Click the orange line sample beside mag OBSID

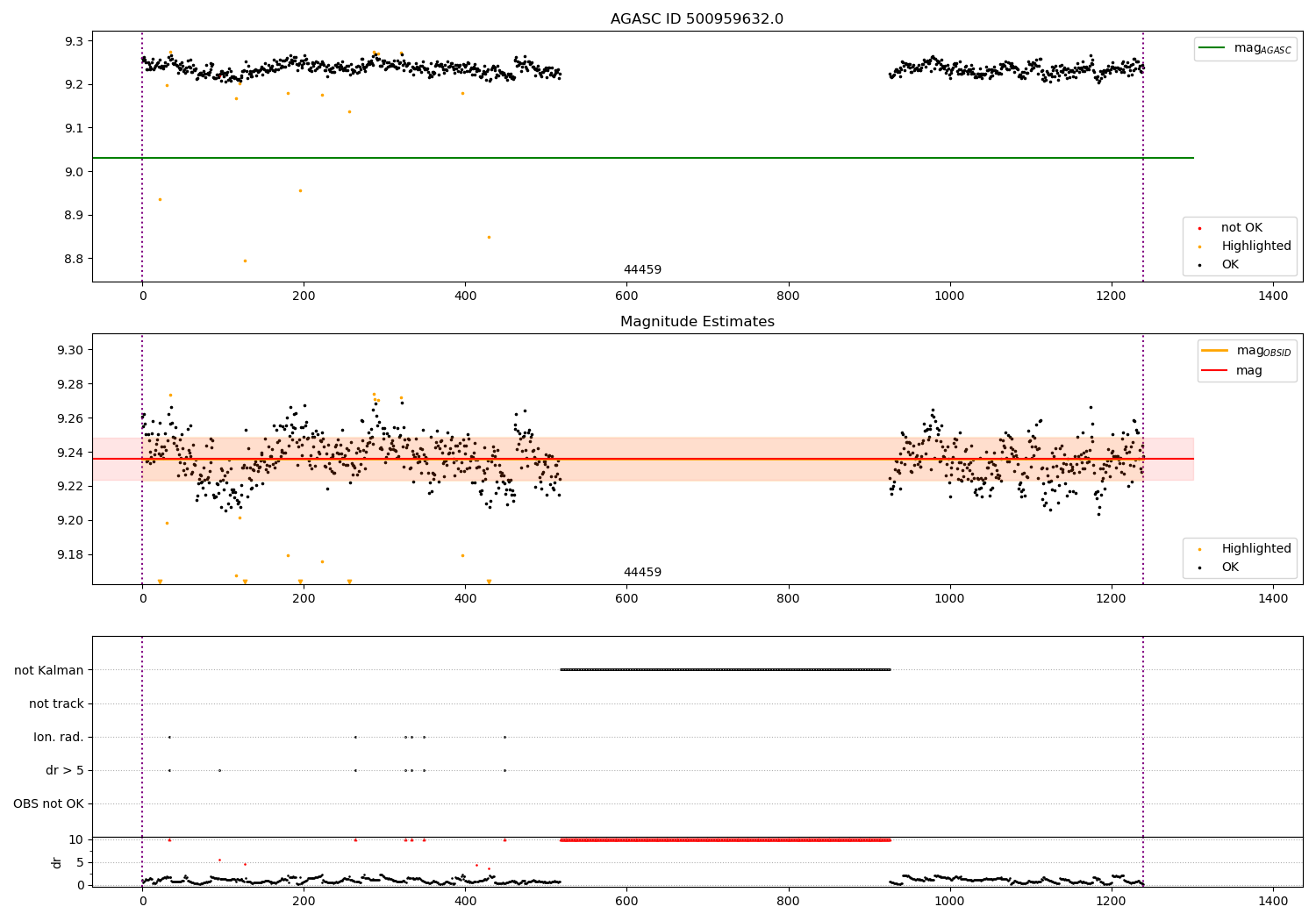[x=1215, y=351]
